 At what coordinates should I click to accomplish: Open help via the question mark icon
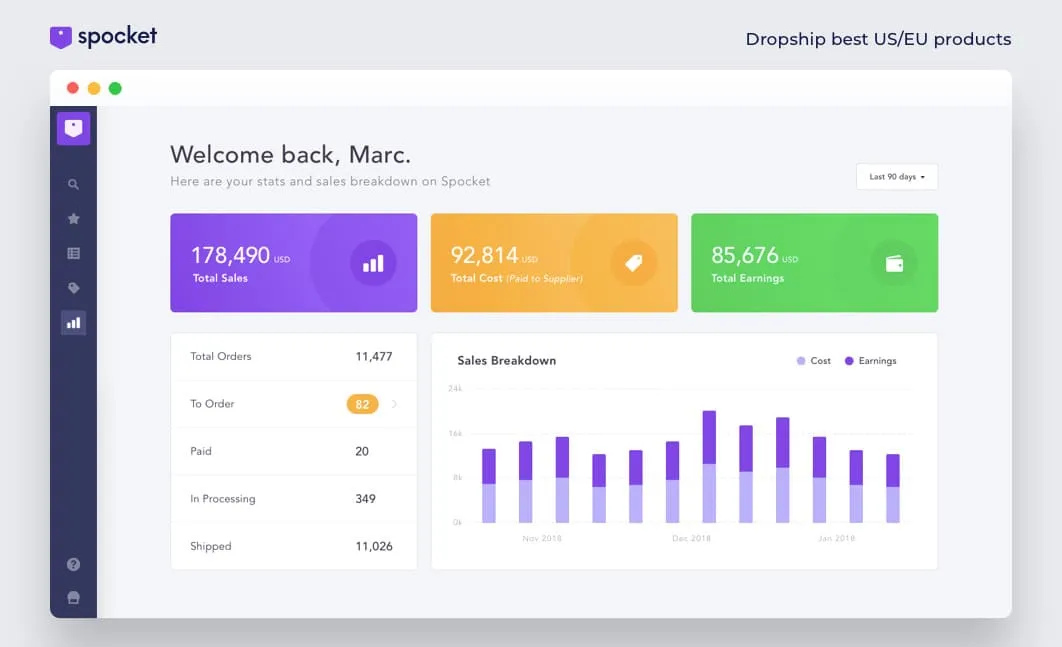(73, 564)
